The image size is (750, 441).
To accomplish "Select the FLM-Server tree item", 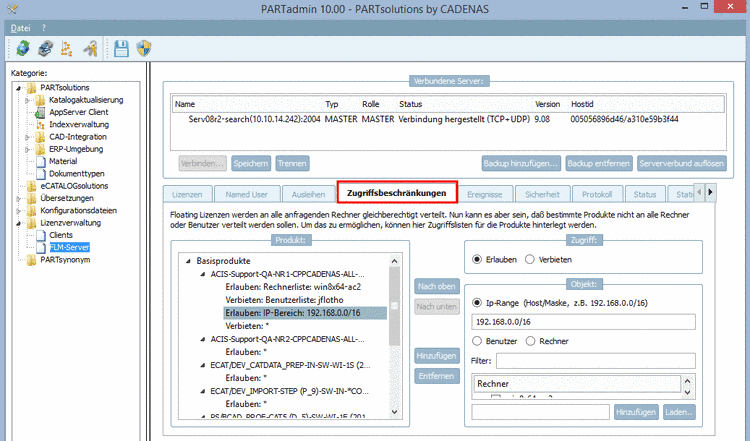I will [70, 248].
